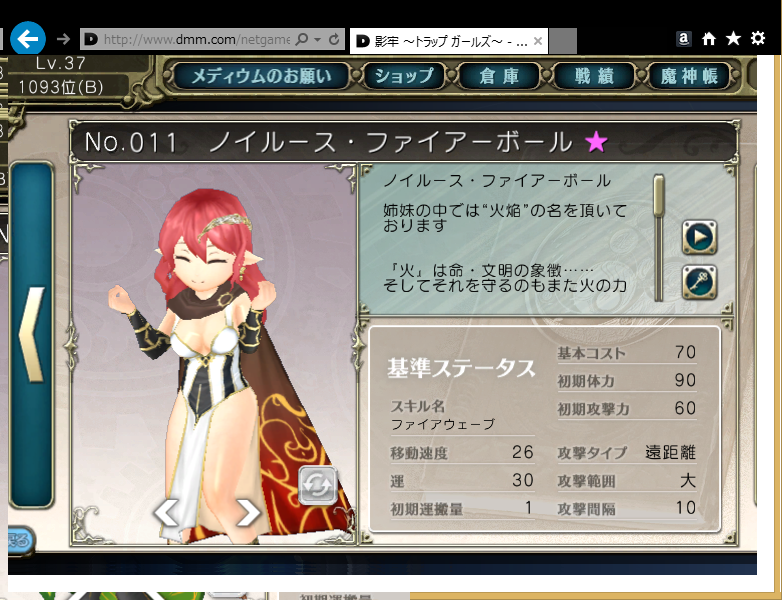Click the description text scrollbar handle
The height and width of the screenshot is (600, 782).
(659, 195)
